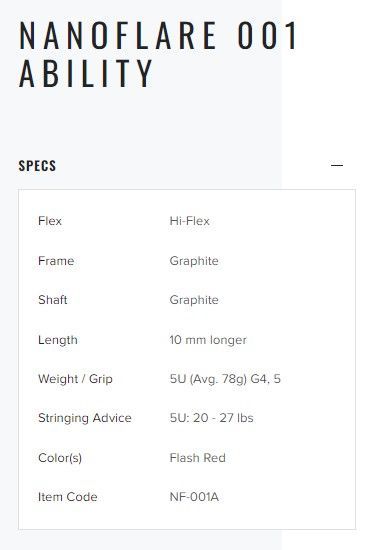Select 5U (Avg. 78g) G4, 5 text
372x550 pixels.
coord(225,379)
